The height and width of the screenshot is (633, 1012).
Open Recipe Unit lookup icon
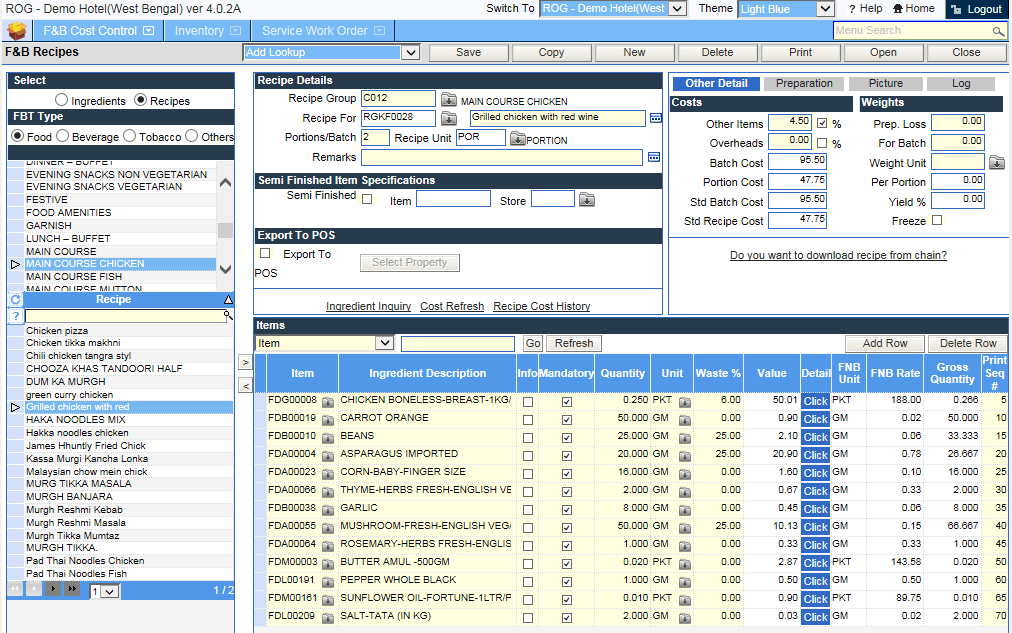pyautogui.click(x=518, y=138)
